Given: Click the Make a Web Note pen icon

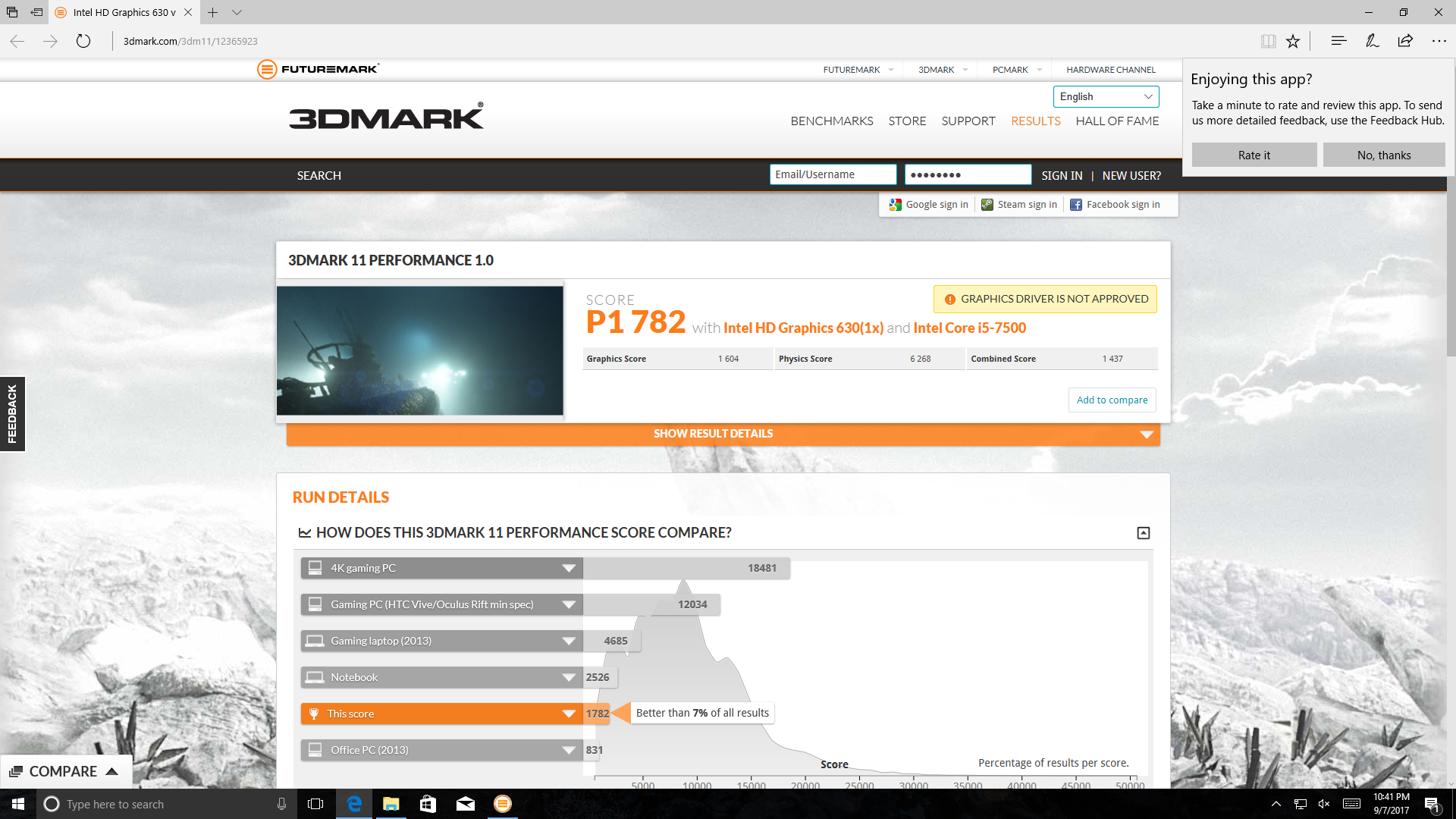Looking at the screenshot, I should point(1372,41).
